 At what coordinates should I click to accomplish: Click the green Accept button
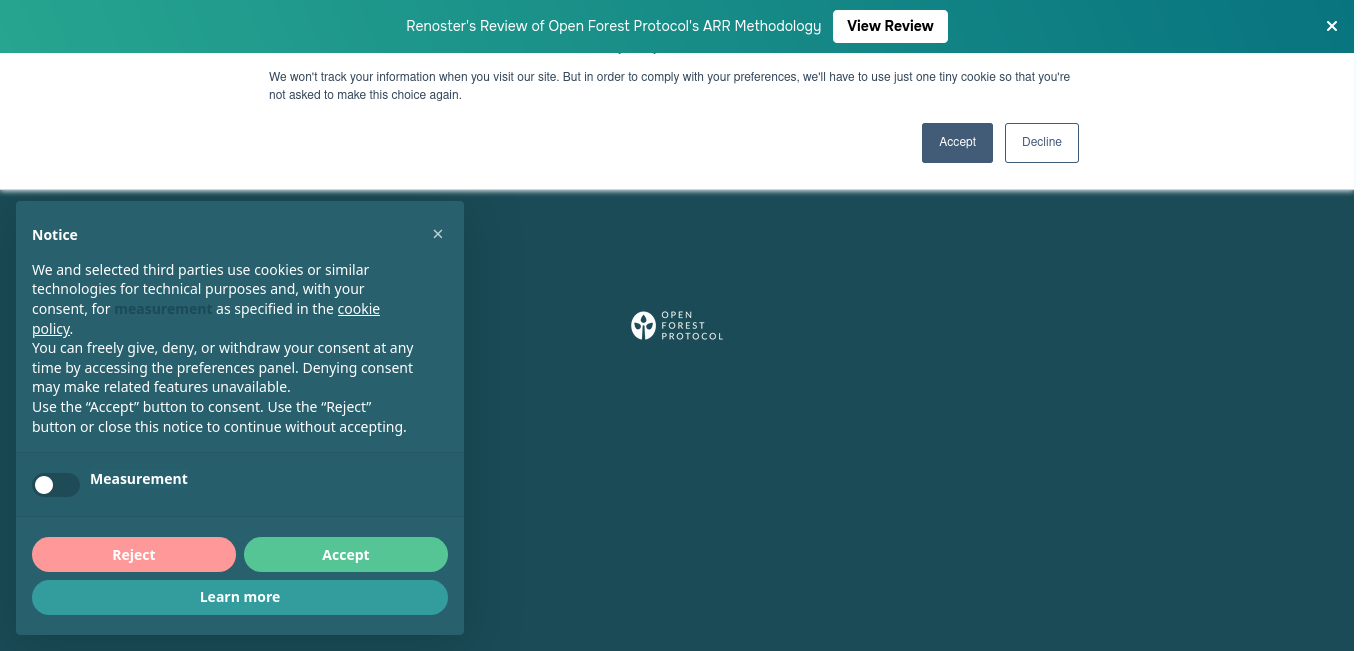(x=346, y=555)
